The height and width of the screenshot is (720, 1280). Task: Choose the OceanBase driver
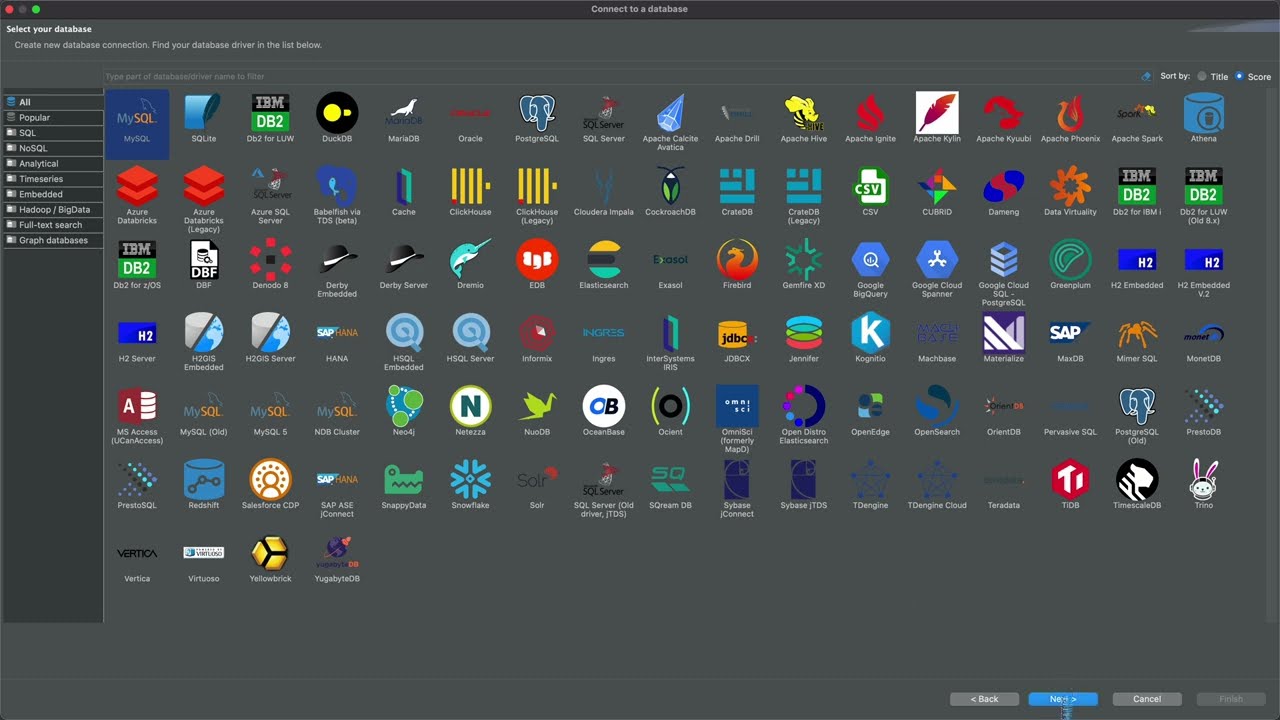(x=604, y=411)
